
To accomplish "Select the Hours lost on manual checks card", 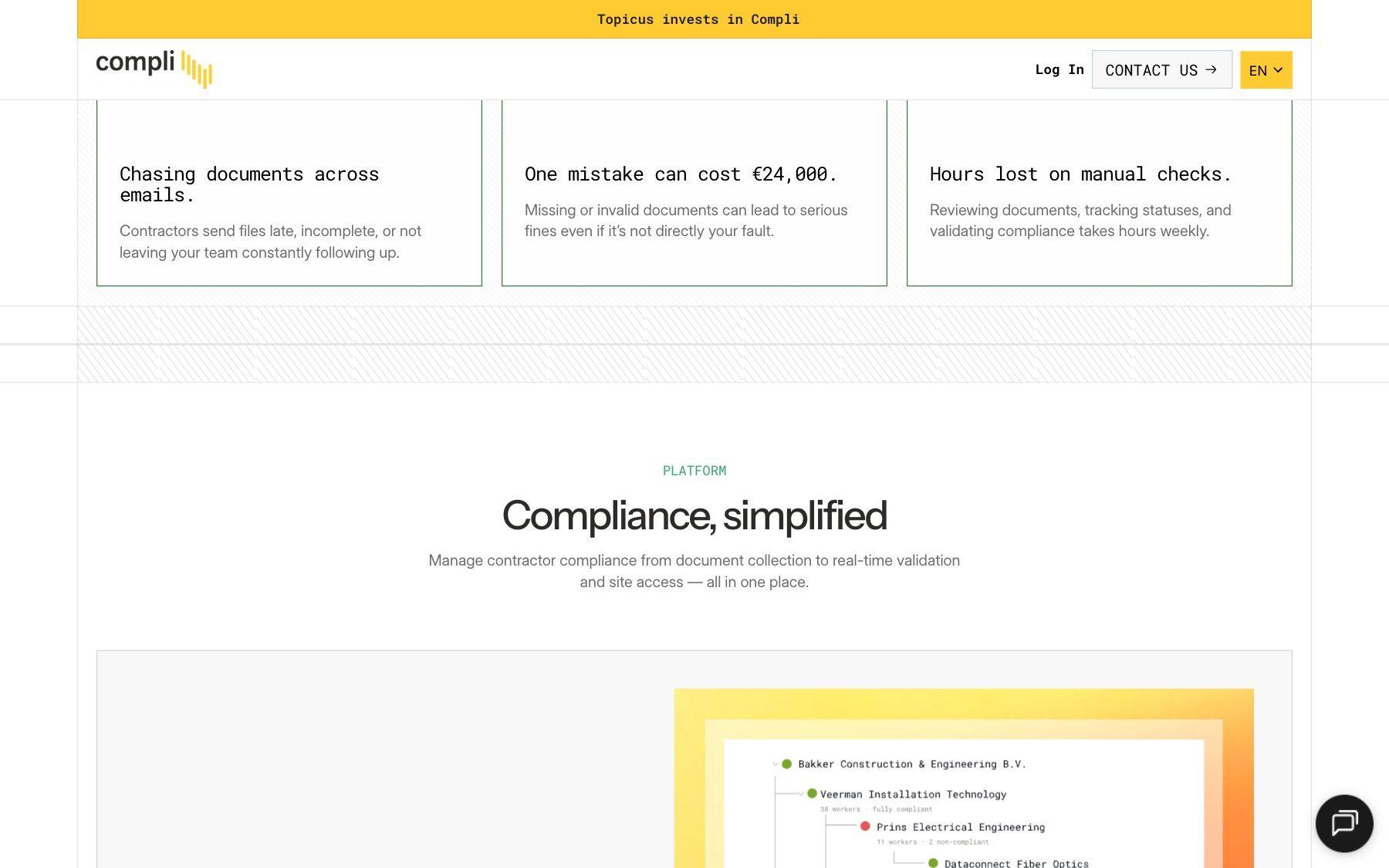I will [1100, 193].
